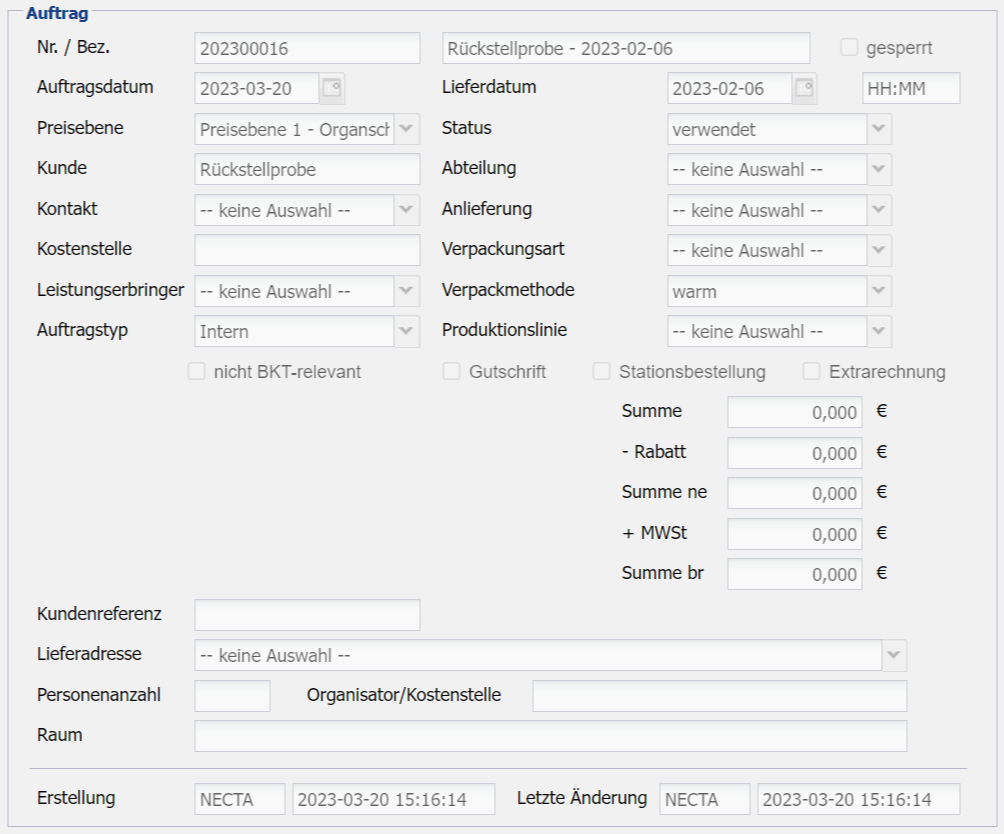The width and height of the screenshot is (1004, 834).
Task: Tick the Stationsbestellung checkbox
Action: (602, 372)
